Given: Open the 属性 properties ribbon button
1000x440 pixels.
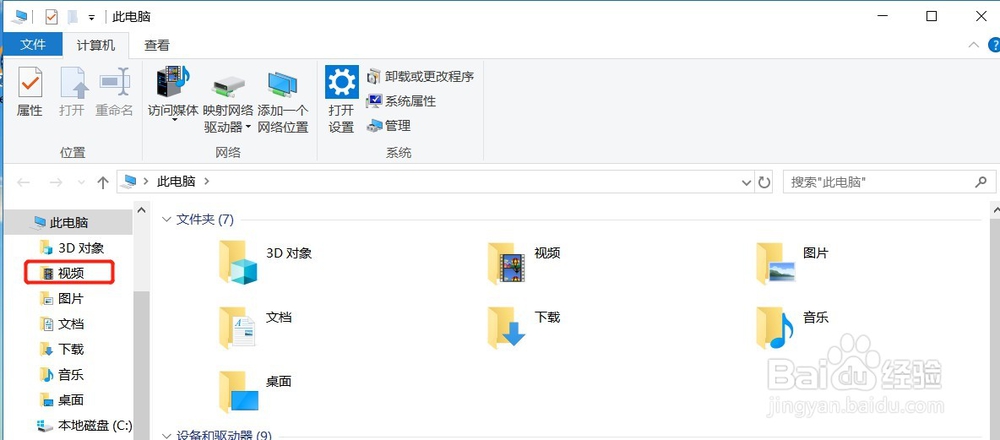Looking at the screenshot, I should [x=29, y=92].
